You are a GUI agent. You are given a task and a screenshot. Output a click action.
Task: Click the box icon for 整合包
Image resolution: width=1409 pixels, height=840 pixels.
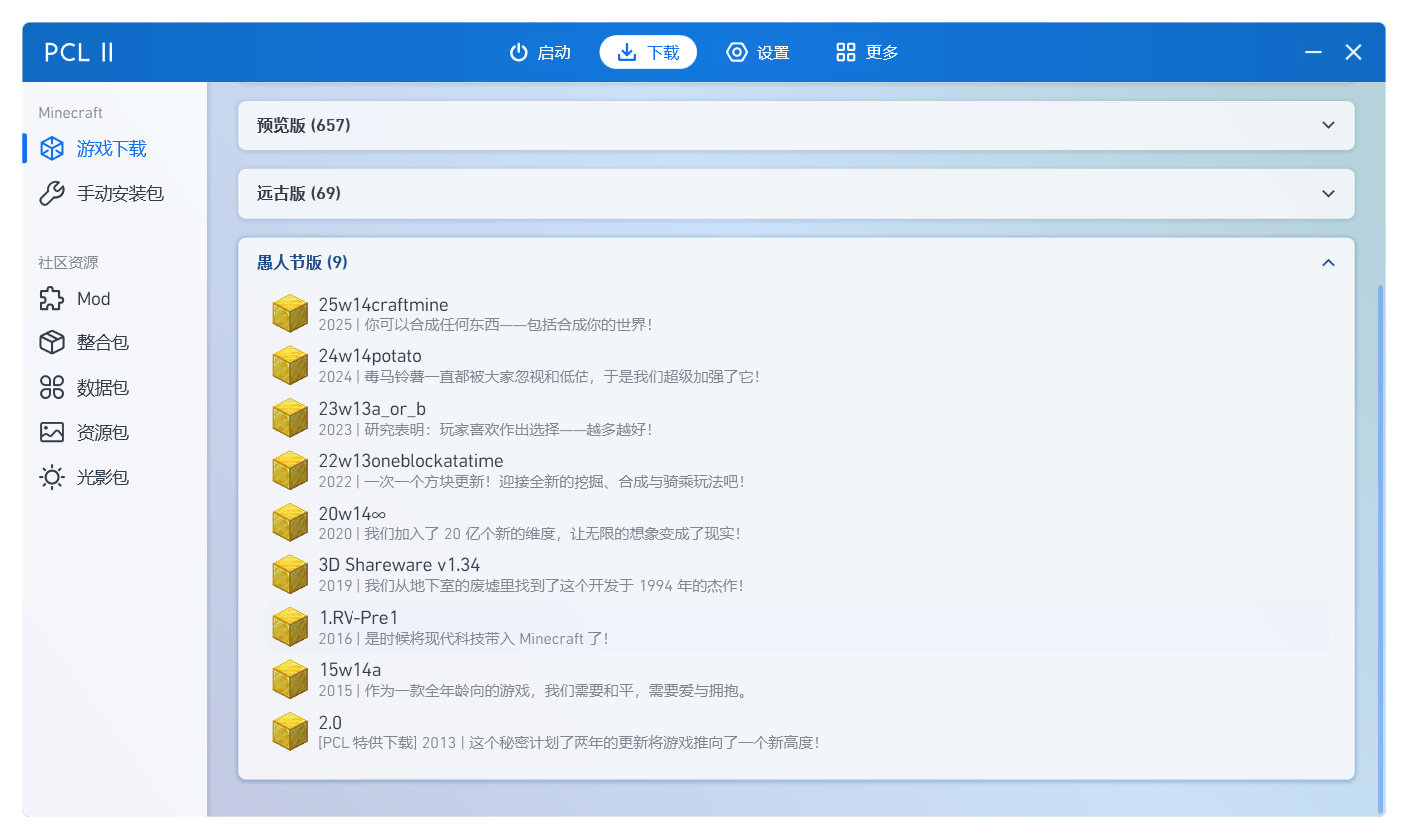point(52,342)
